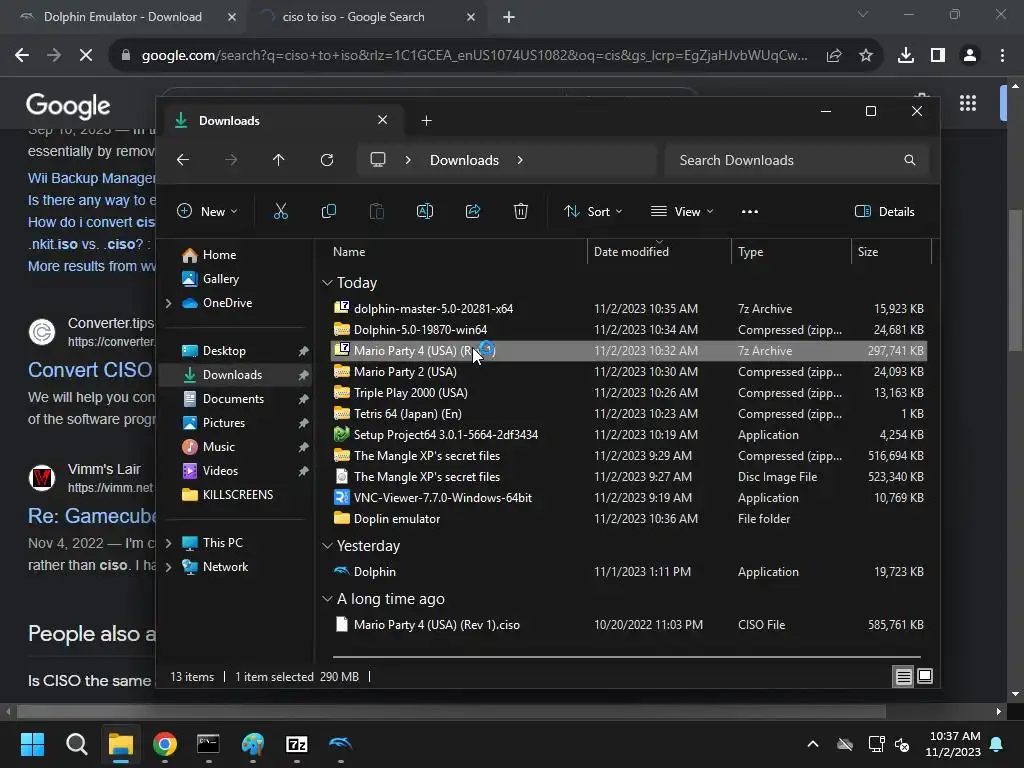Open the Google apps grid
This screenshot has height=768, width=1024.
tap(968, 103)
